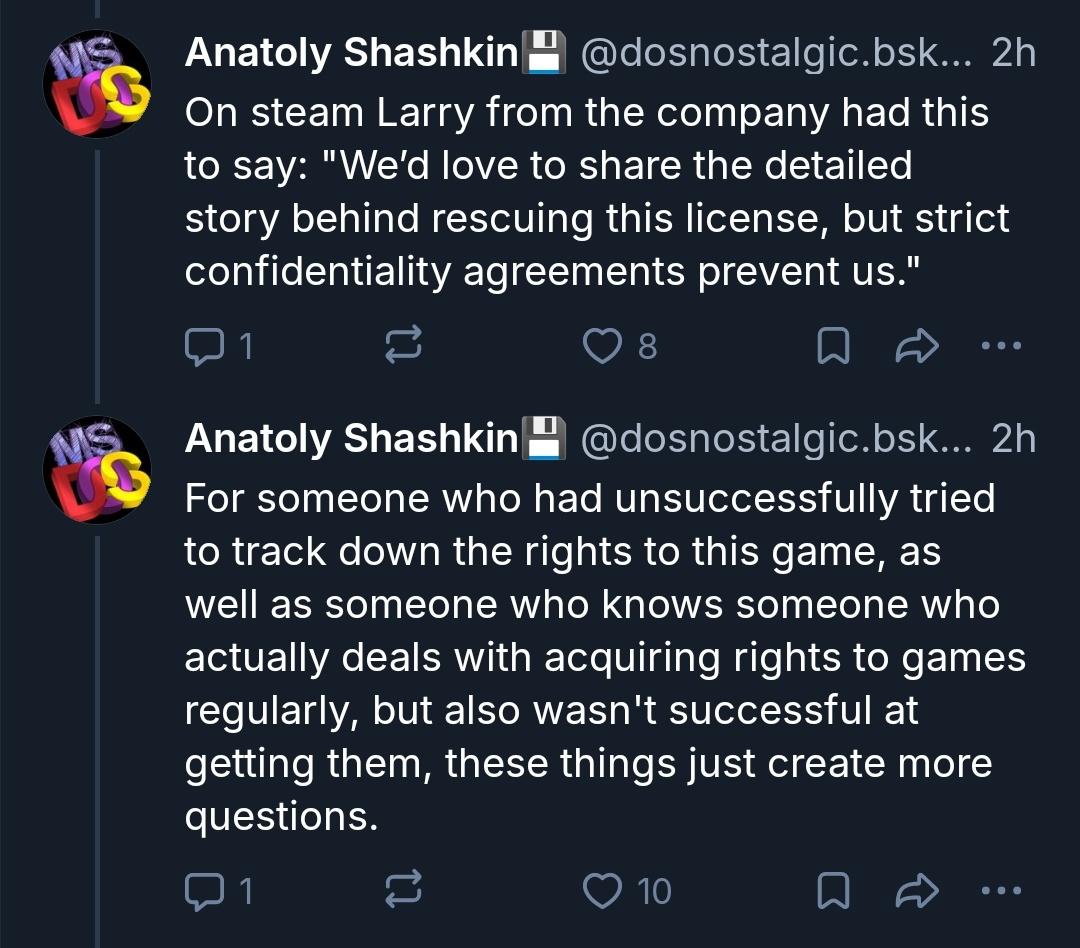Open more options on second post
Image resolution: width=1080 pixels, height=948 pixels.
click(x=1001, y=891)
